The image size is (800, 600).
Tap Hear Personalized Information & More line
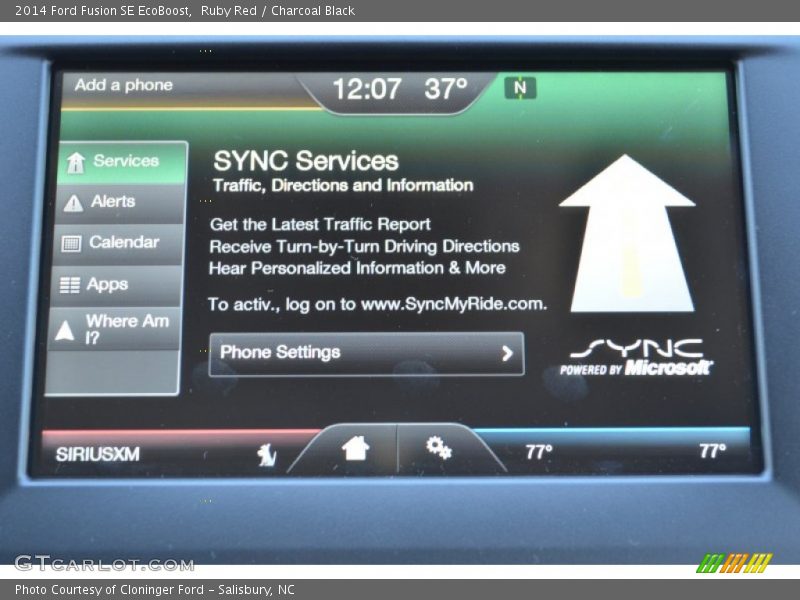(357, 268)
